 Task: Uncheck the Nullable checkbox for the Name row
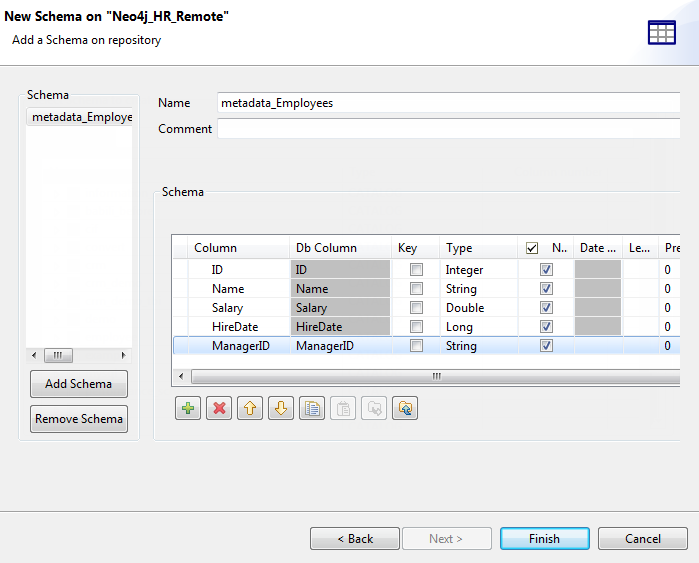pos(545,289)
